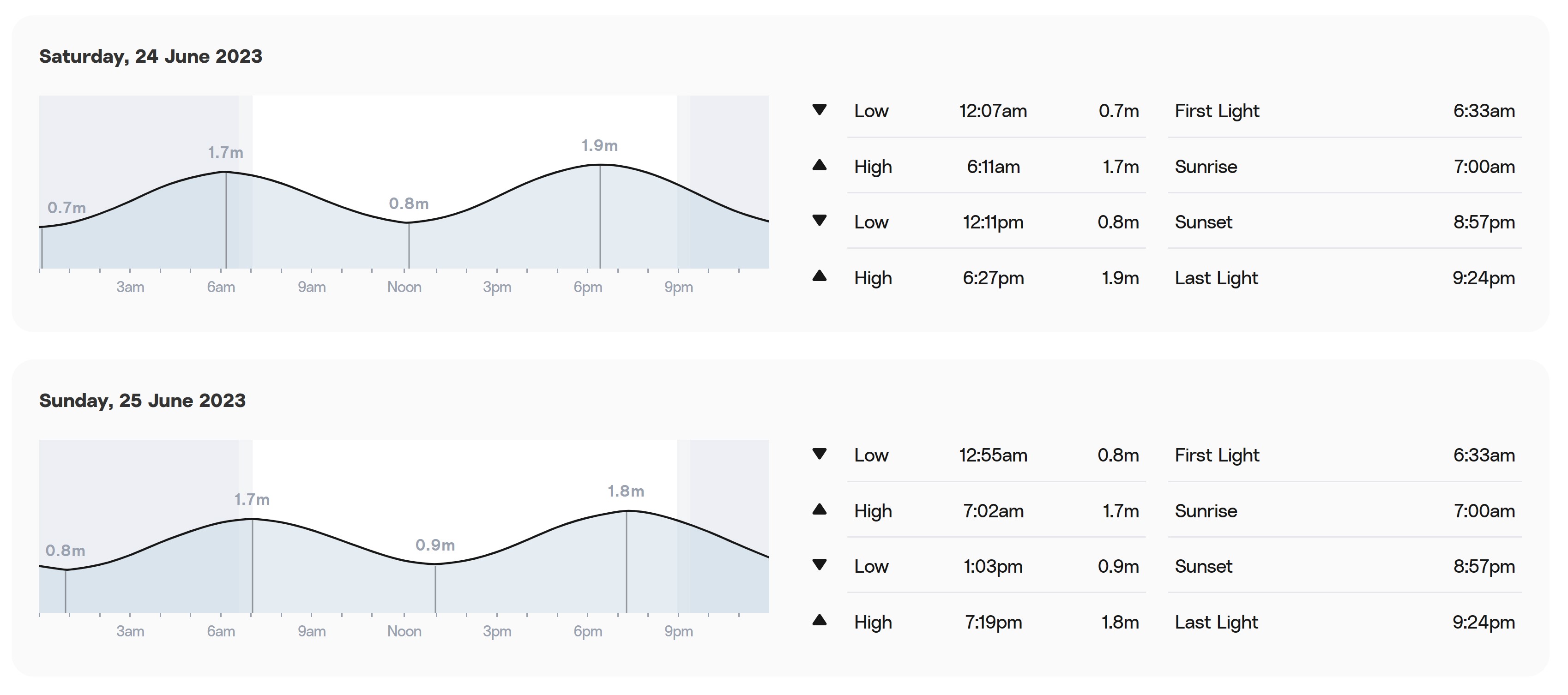Select the 0.8m midday low marker on Saturday's chart
Viewport: 1568px width, 695px height.
[409, 203]
